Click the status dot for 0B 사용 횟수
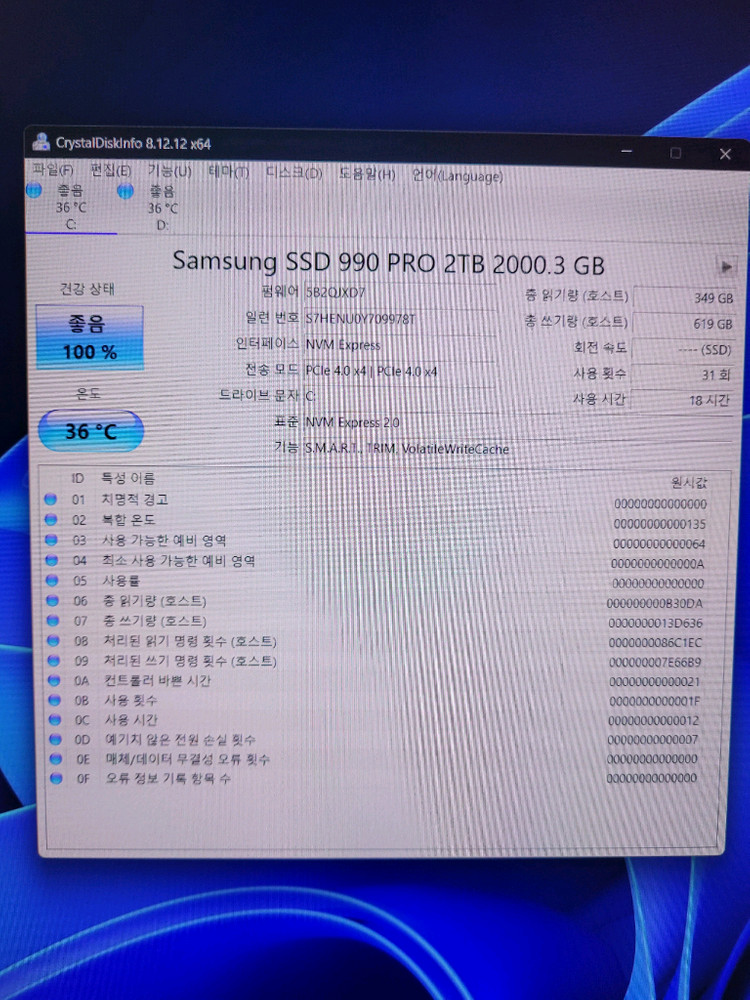The image size is (750, 1000). tap(55, 700)
